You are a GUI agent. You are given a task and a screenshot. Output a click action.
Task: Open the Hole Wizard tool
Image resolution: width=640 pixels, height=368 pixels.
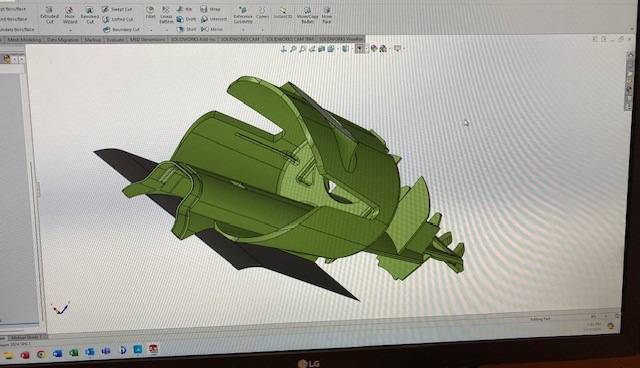(69, 15)
